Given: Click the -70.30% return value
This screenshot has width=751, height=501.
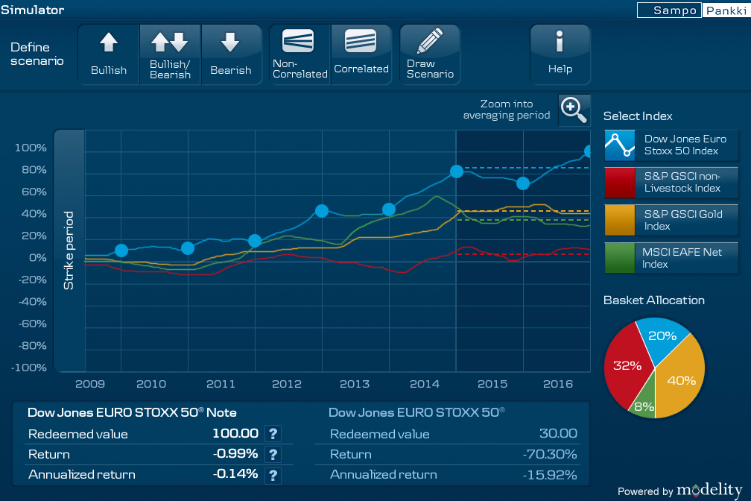Looking at the screenshot, I should coord(550,454).
